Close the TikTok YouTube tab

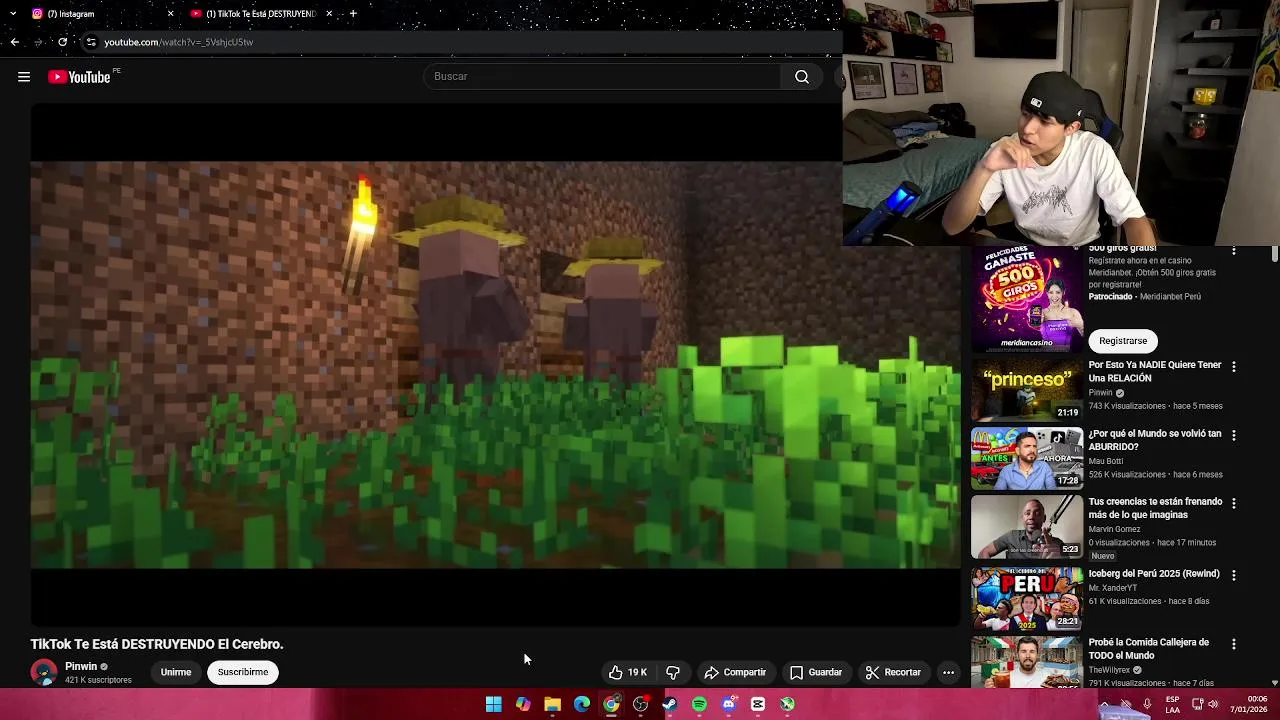[x=328, y=14]
